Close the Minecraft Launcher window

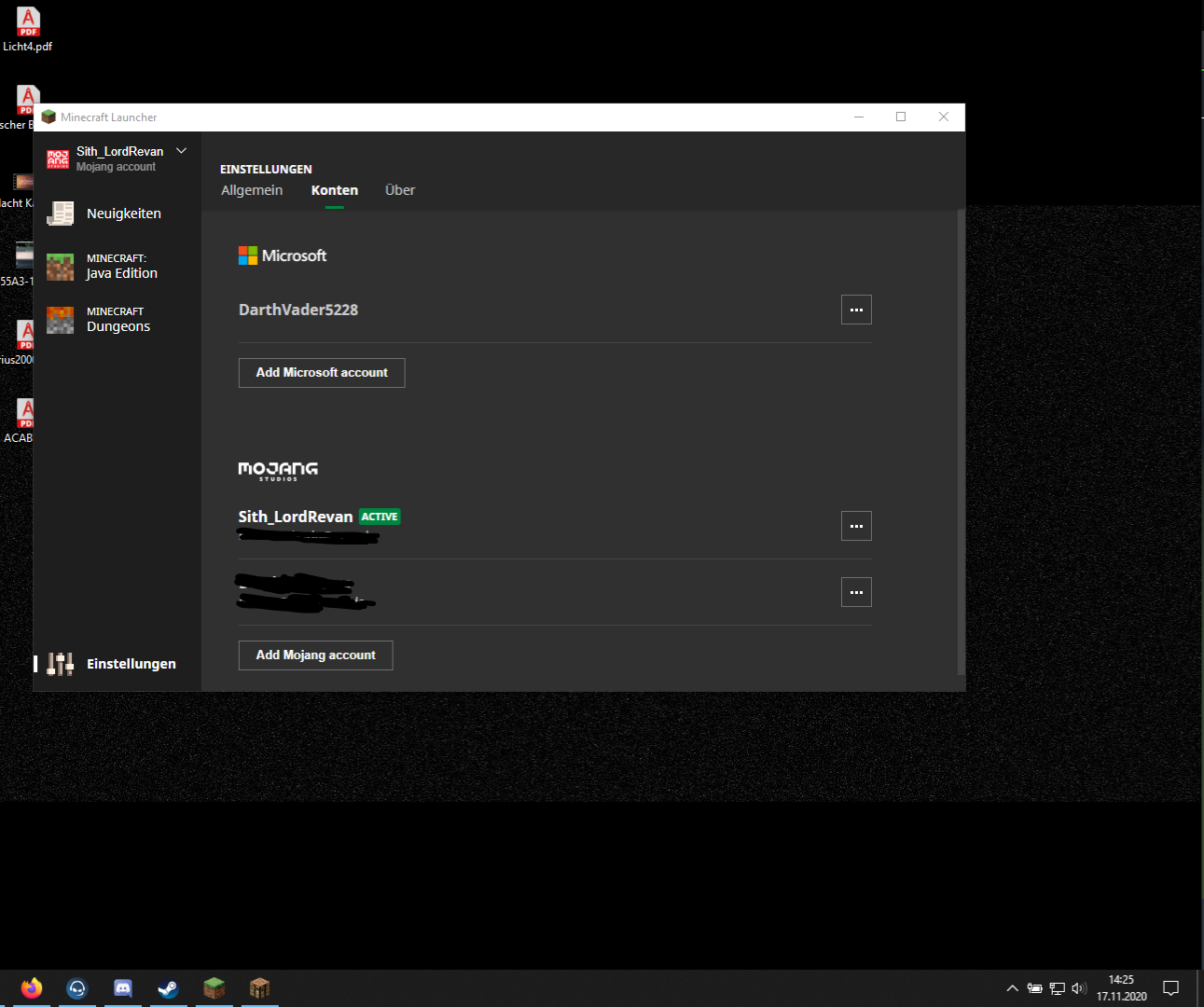click(944, 117)
